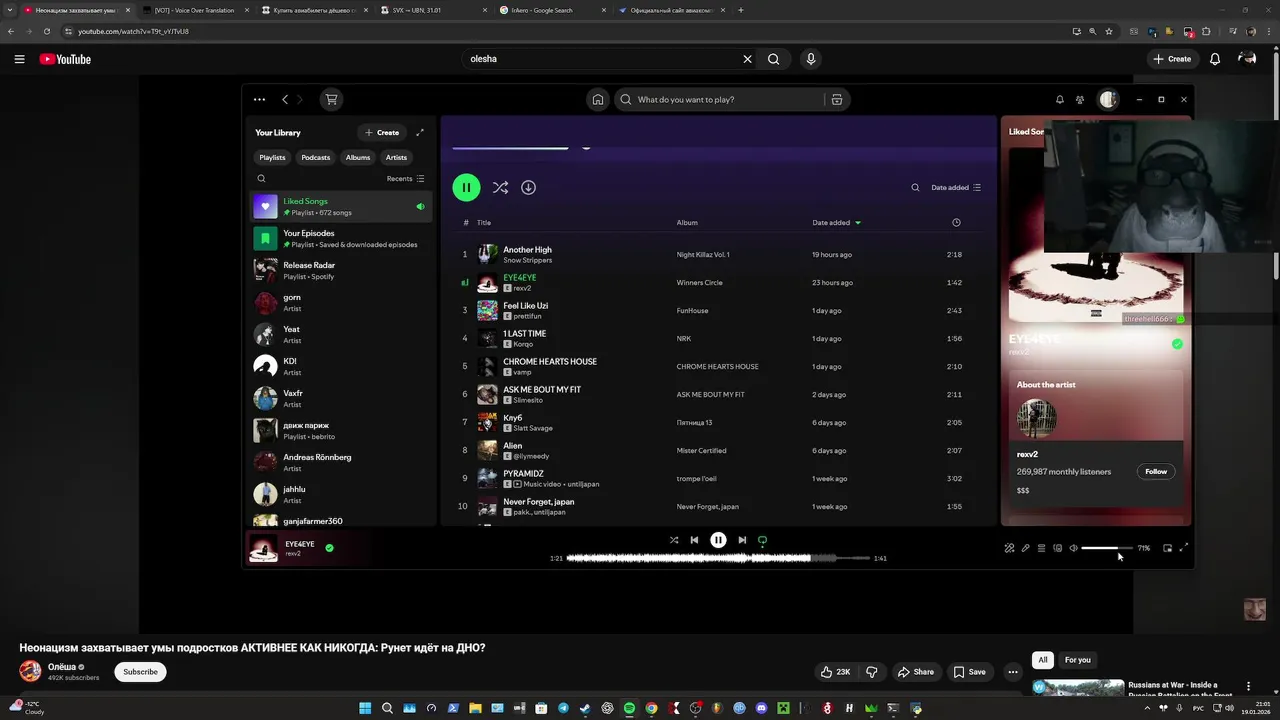Mute Spotify volume speaker icon
This screenshot has height=720, width=1280.
coord(1073,548)
